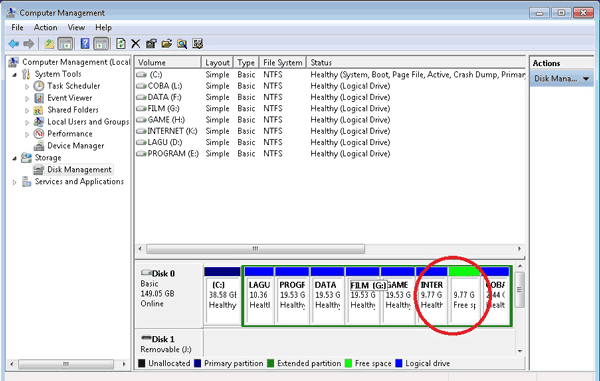Screen dimensions: 600x381
Task: Click the Forward arrow toolbar icon
Action: (29, 44)
